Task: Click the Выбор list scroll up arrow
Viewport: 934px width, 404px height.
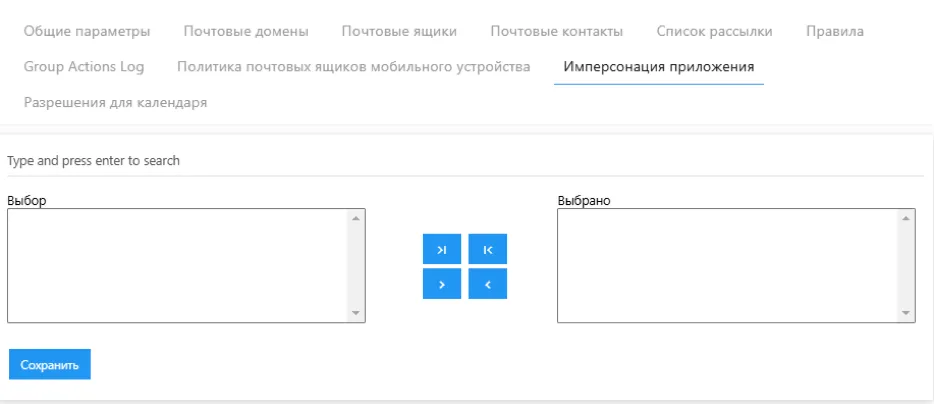Action: point(356,218)
